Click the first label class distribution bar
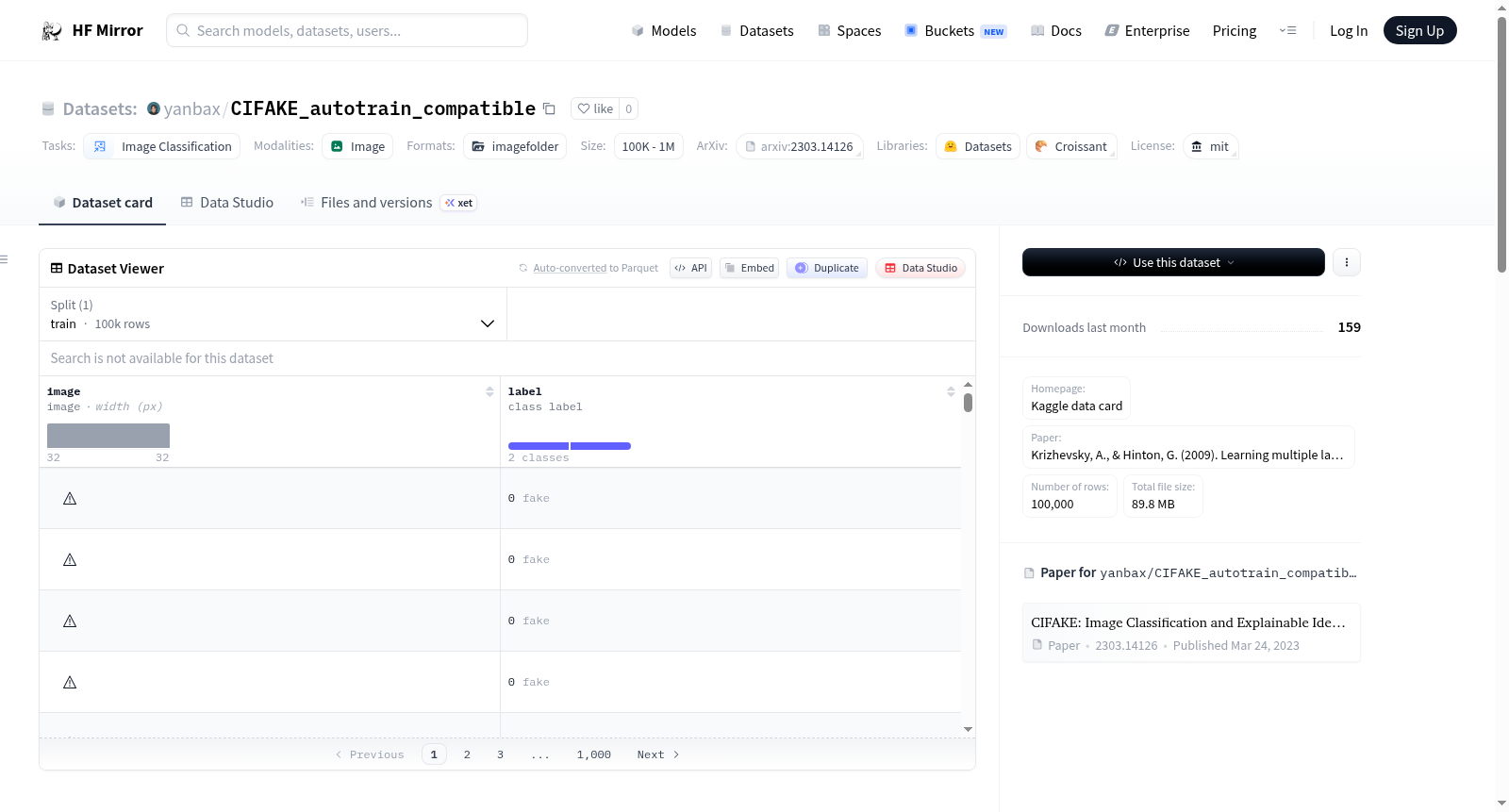 pyautogui.click(x=539, y=446)
